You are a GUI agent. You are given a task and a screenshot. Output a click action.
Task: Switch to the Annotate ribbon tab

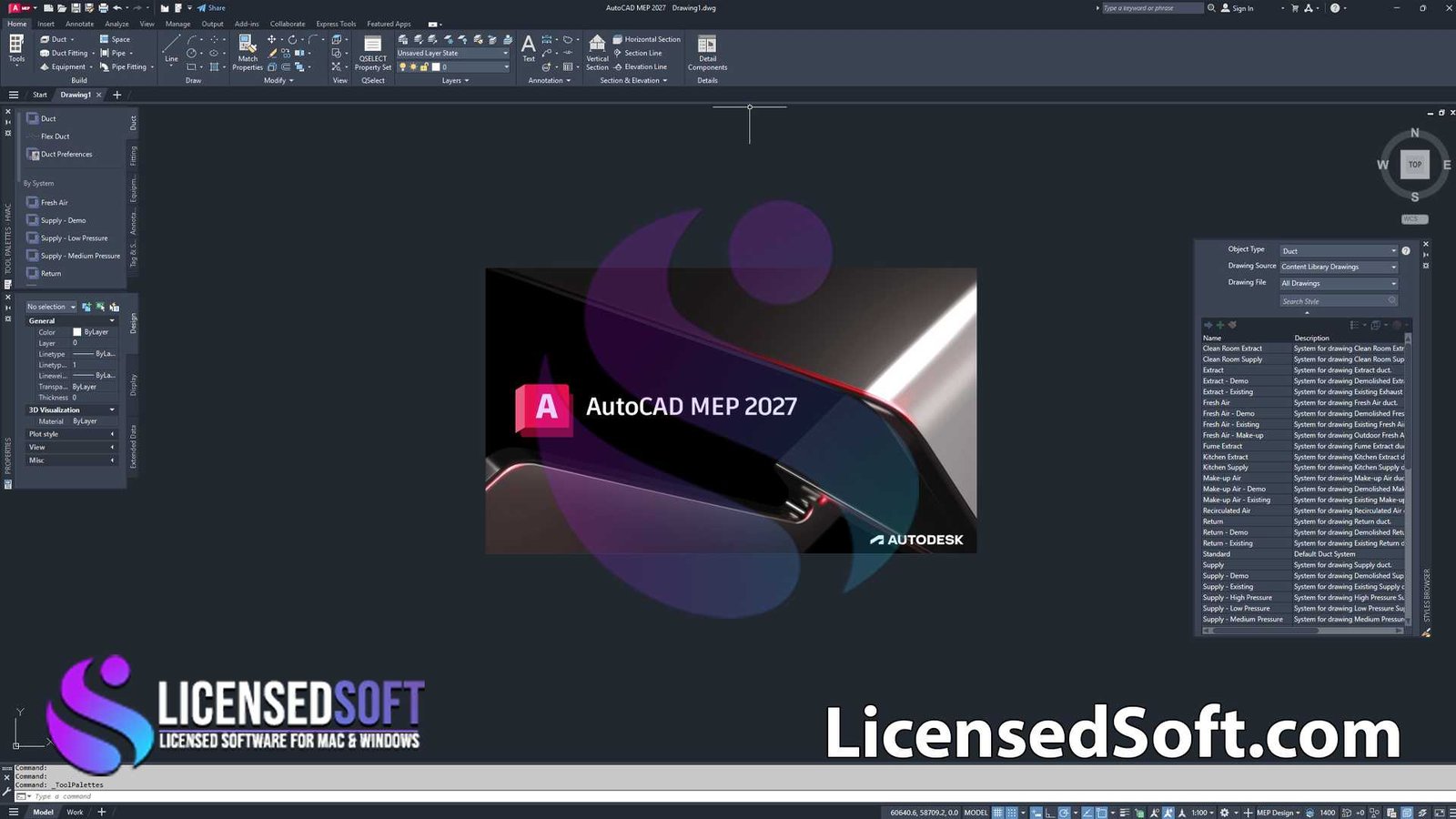click(79, 24)
